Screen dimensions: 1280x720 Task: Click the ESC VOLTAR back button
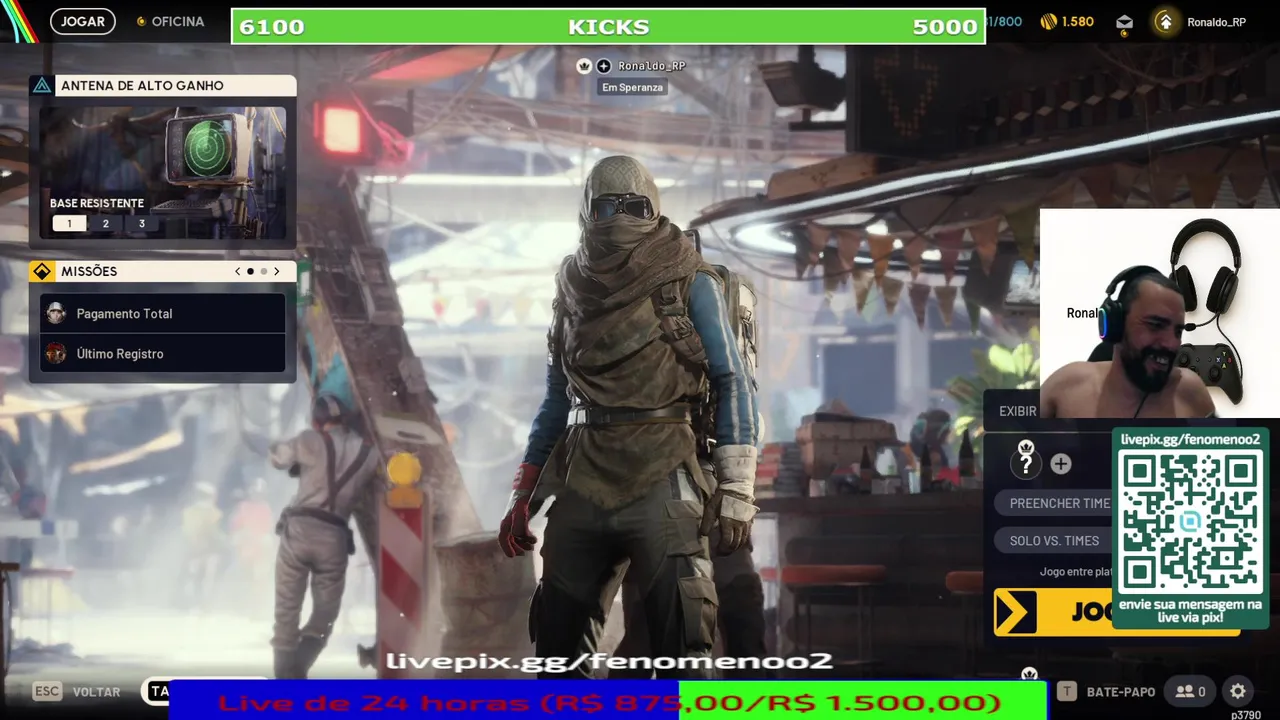point(77,691)
